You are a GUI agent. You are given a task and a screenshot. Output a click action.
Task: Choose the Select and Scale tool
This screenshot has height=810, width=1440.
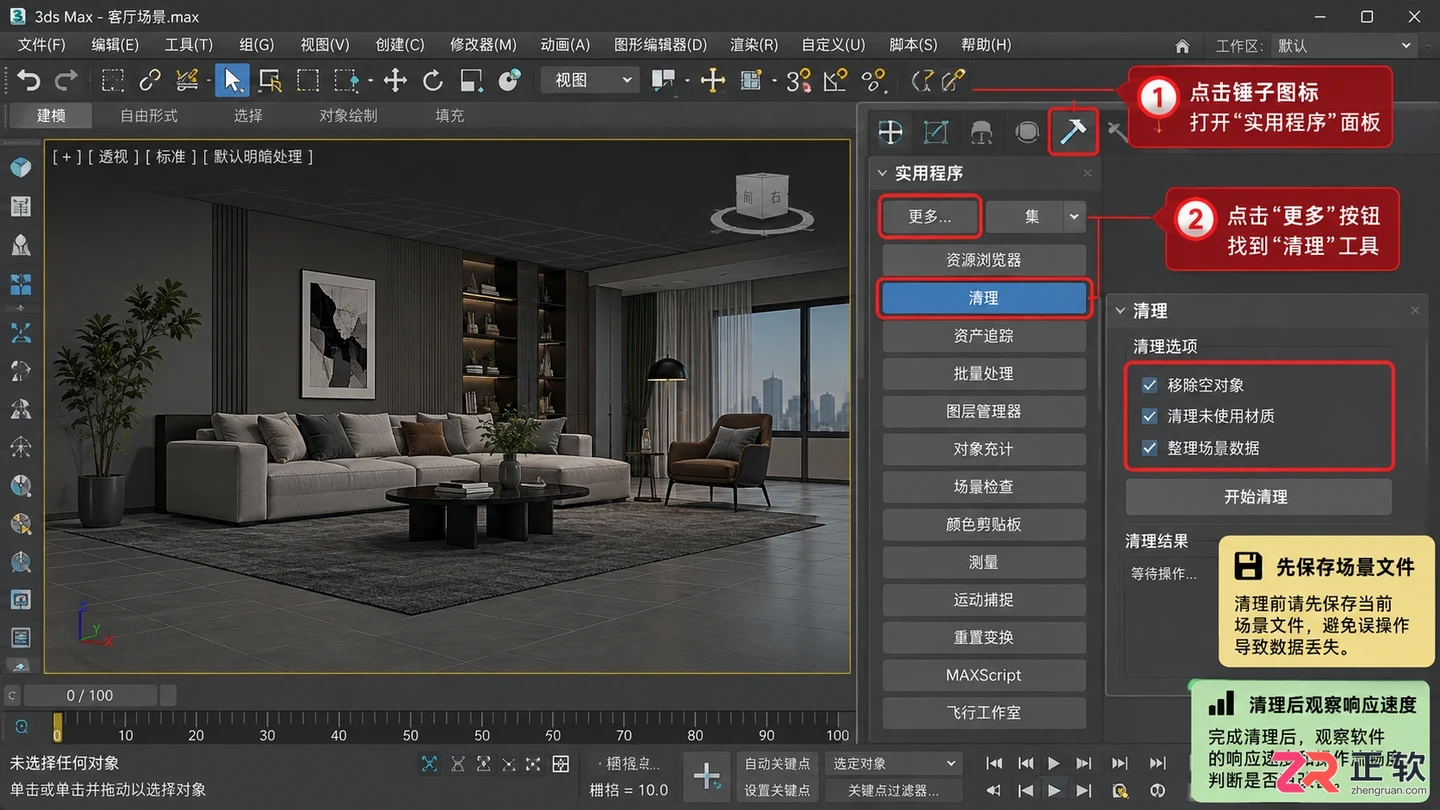(x=472, y=80)
